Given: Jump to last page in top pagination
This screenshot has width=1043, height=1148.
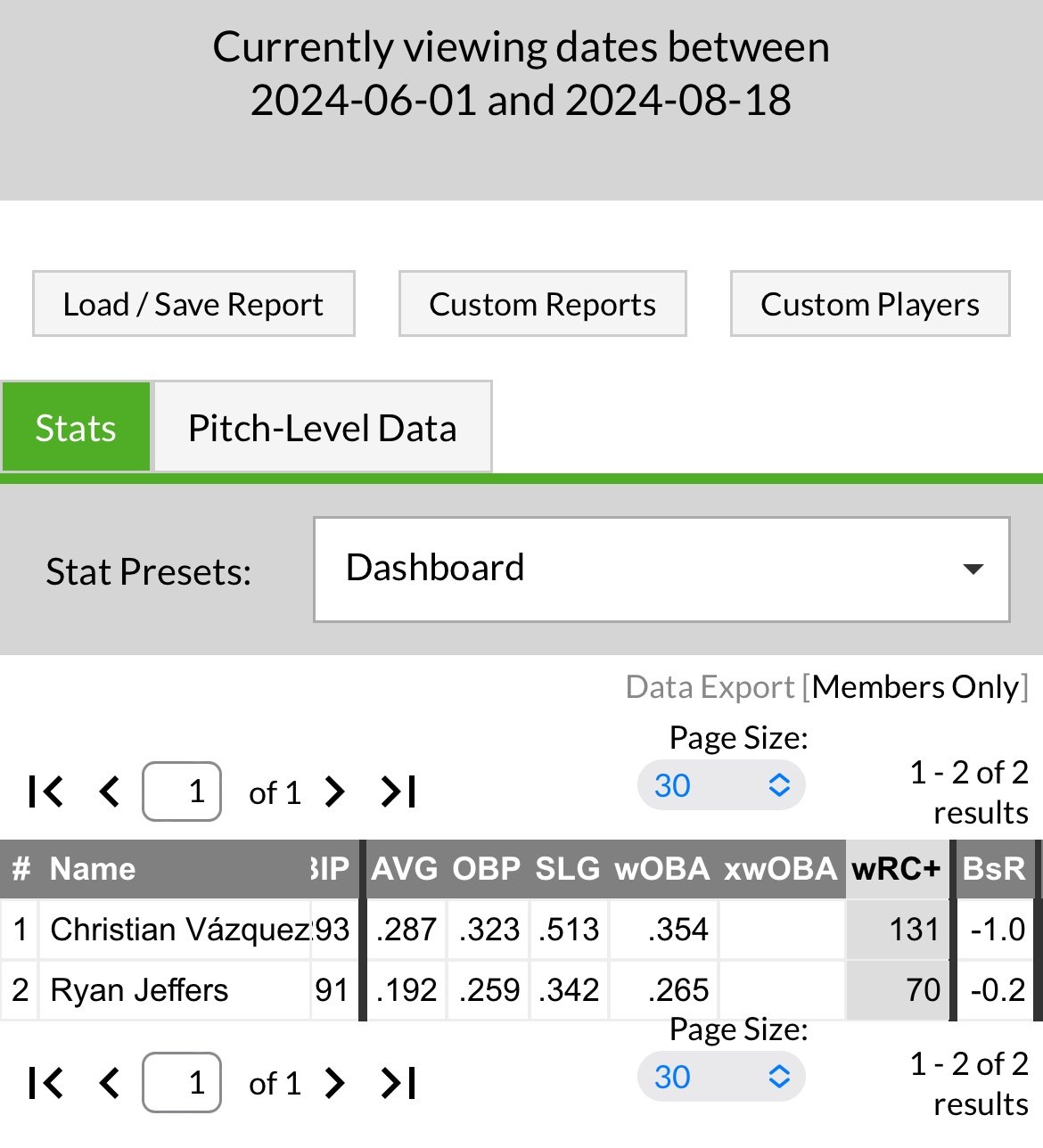Looking at the screenshot, I should [398, 791].
